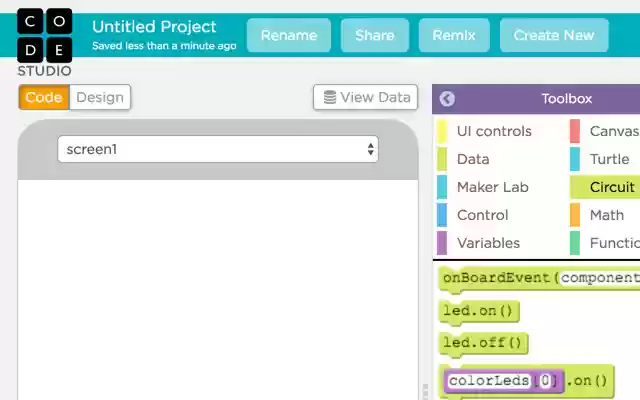Click the led.on() block

tap(479, 311)
